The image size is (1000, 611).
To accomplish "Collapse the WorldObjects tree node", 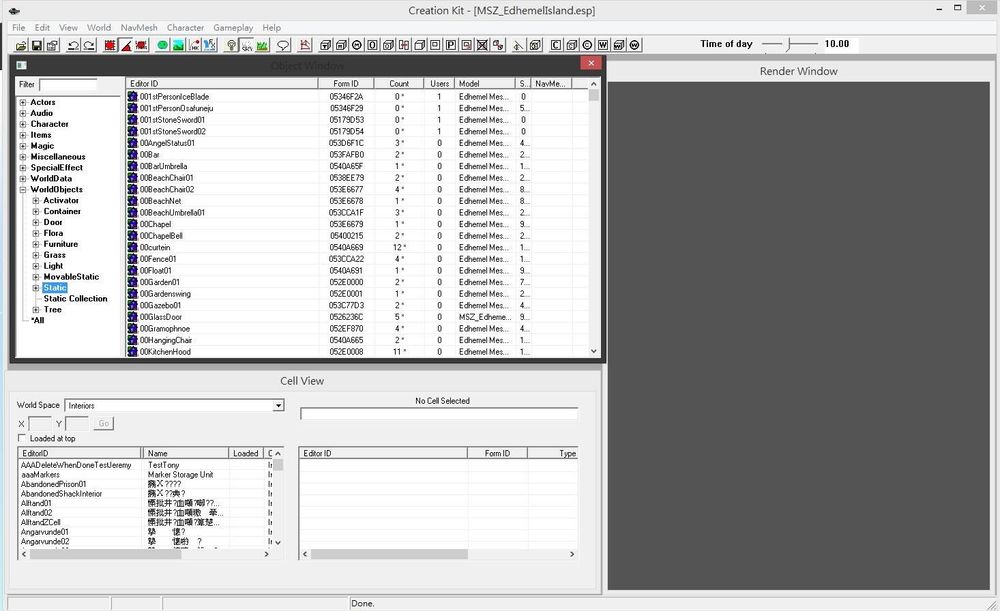I will (22, 190).
